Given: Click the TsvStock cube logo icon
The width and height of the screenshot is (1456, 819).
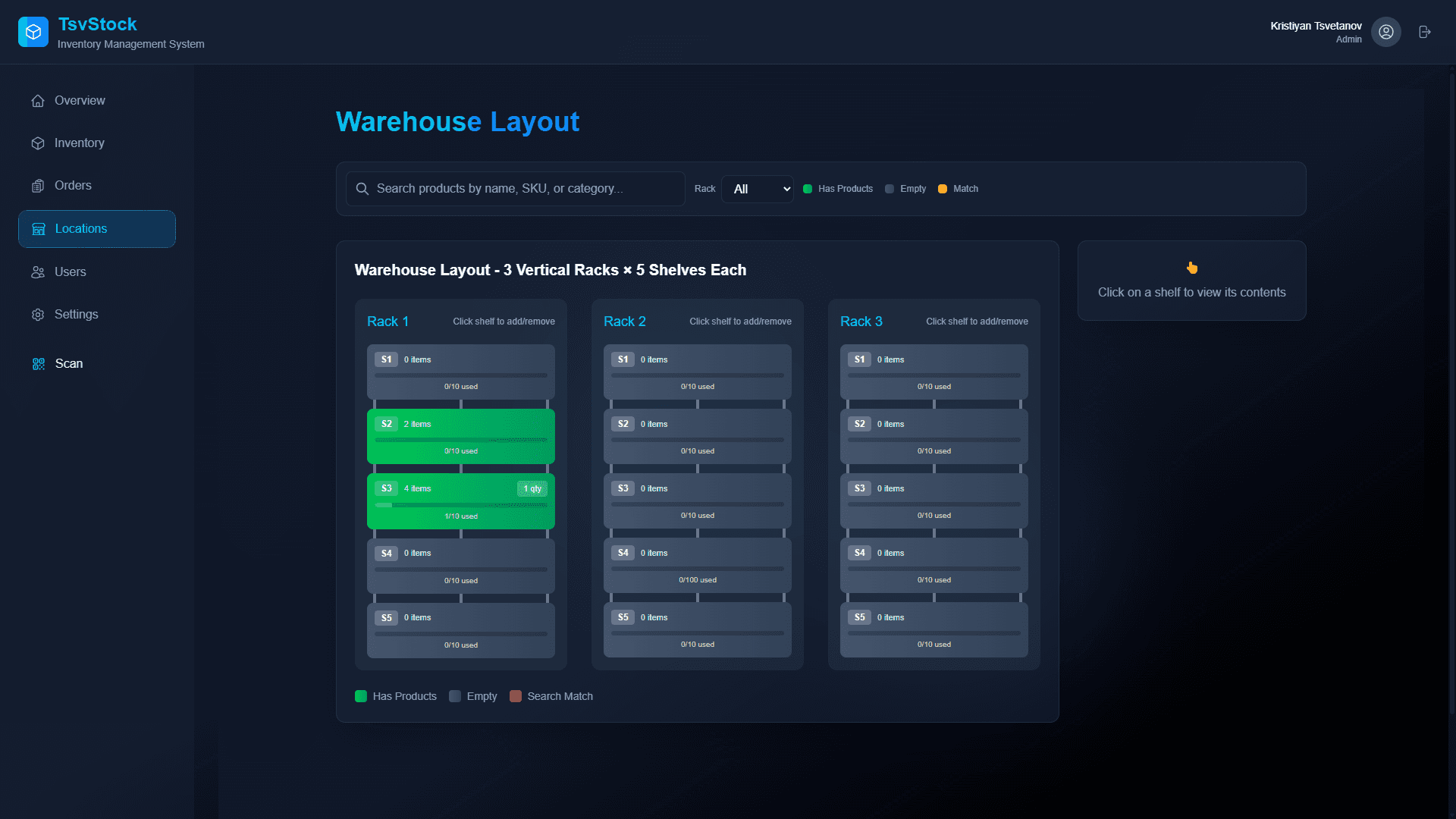Looking at the screenshot, I should (33, 32).
